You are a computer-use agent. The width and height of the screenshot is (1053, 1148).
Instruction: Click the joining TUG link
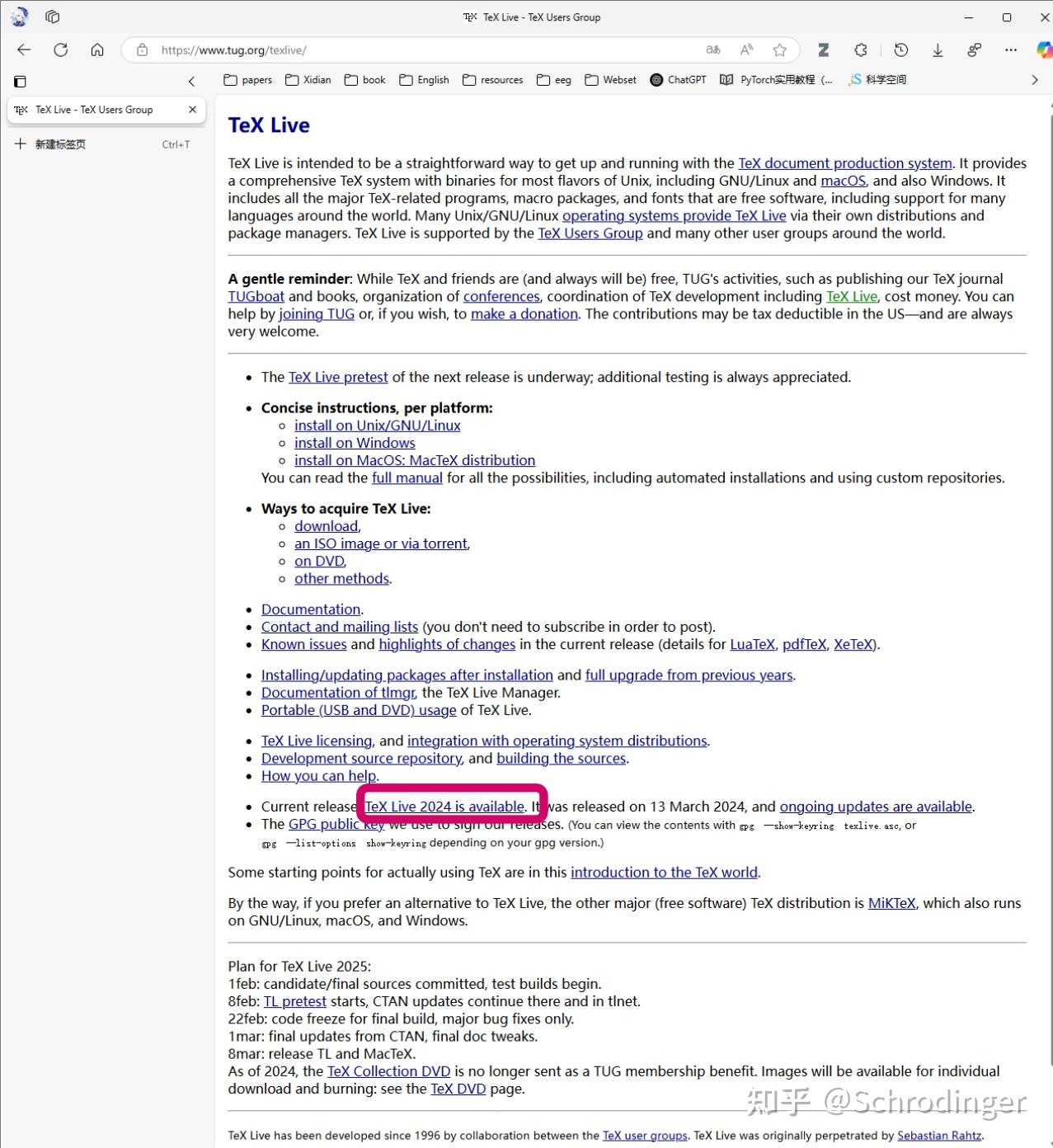click(x=317, y=313)
